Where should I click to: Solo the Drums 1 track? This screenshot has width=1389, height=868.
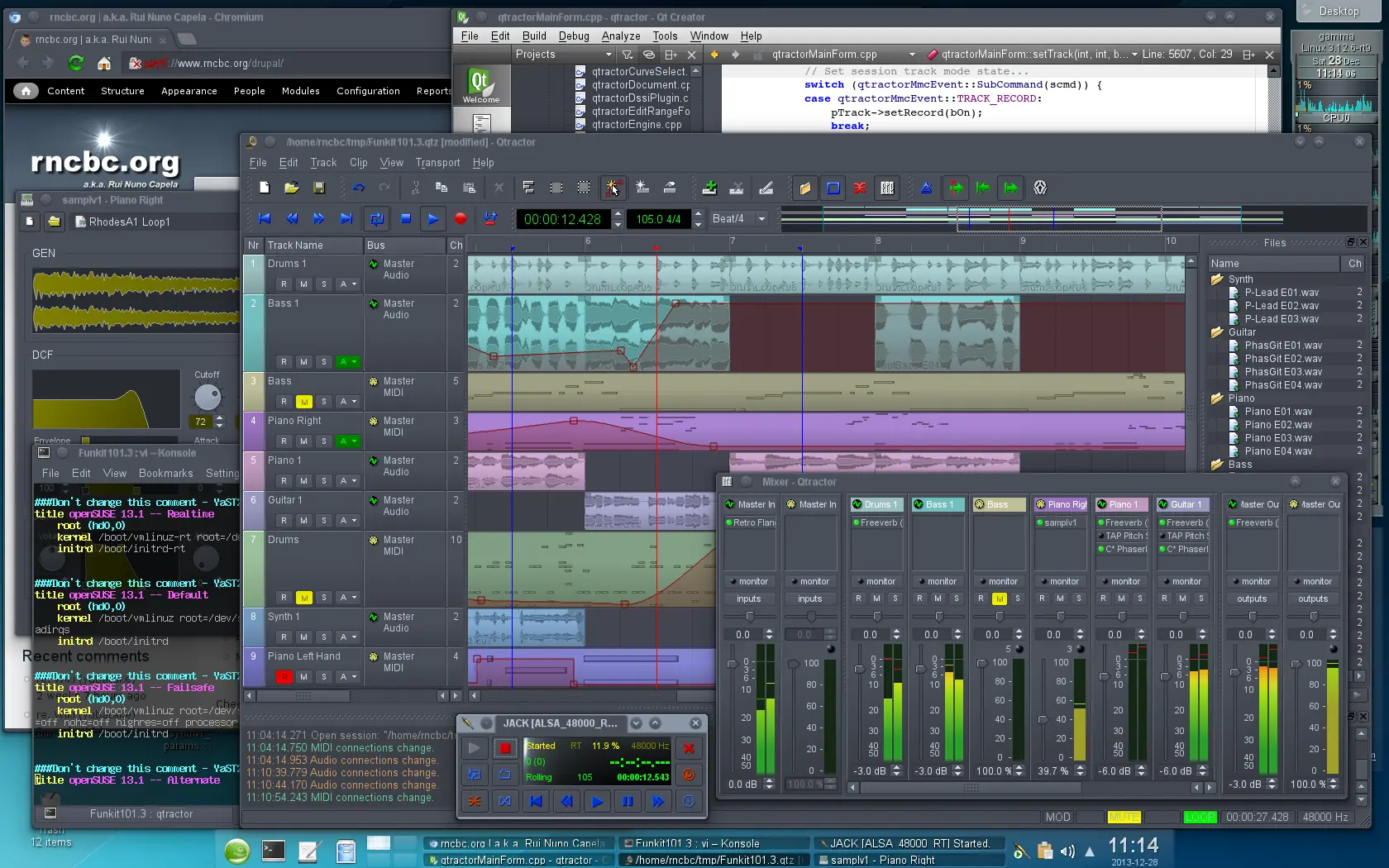(x=324, y=284)
